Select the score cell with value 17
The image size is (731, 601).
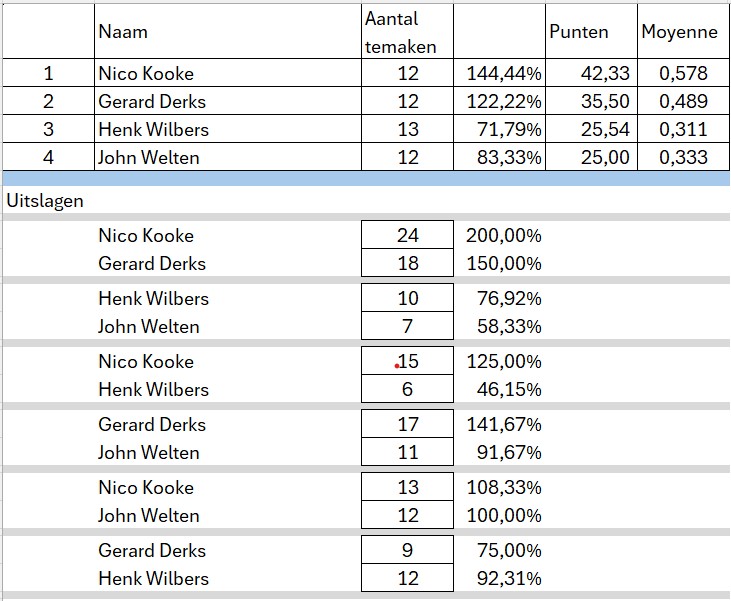407,425
